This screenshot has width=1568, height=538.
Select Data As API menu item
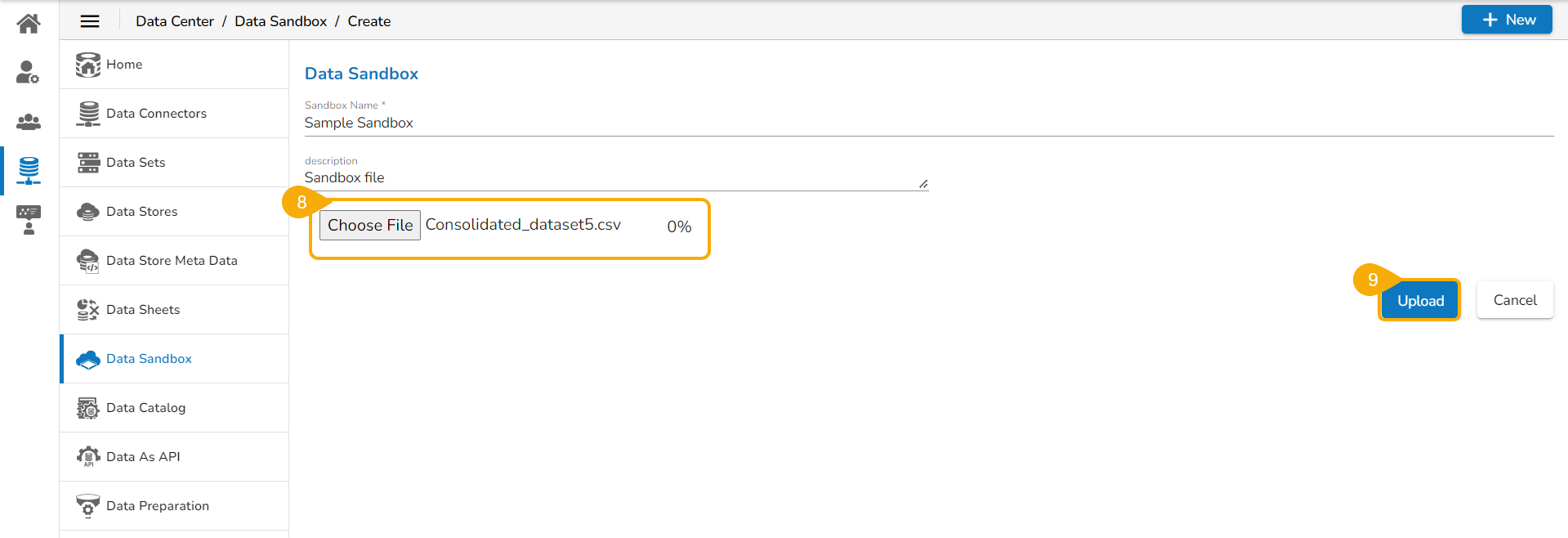point(143,457)
